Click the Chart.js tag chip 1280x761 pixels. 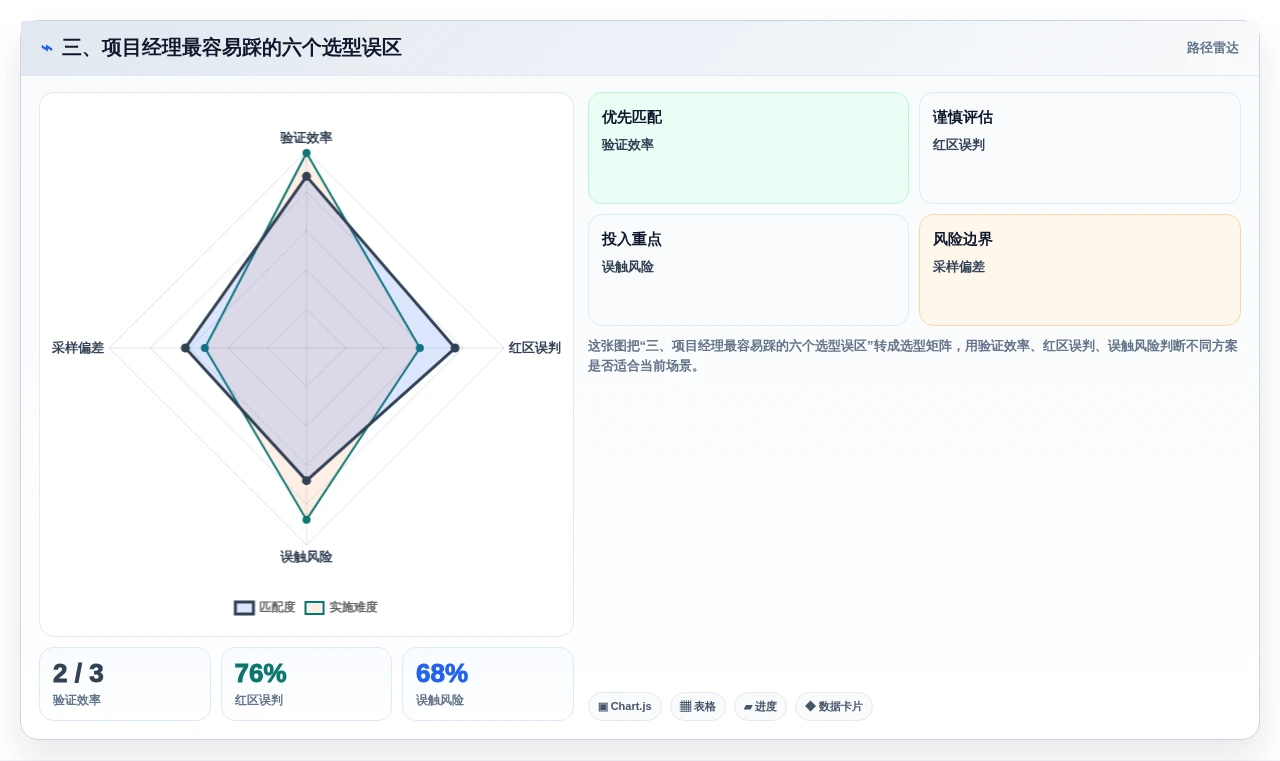click(x=625, y=706)
